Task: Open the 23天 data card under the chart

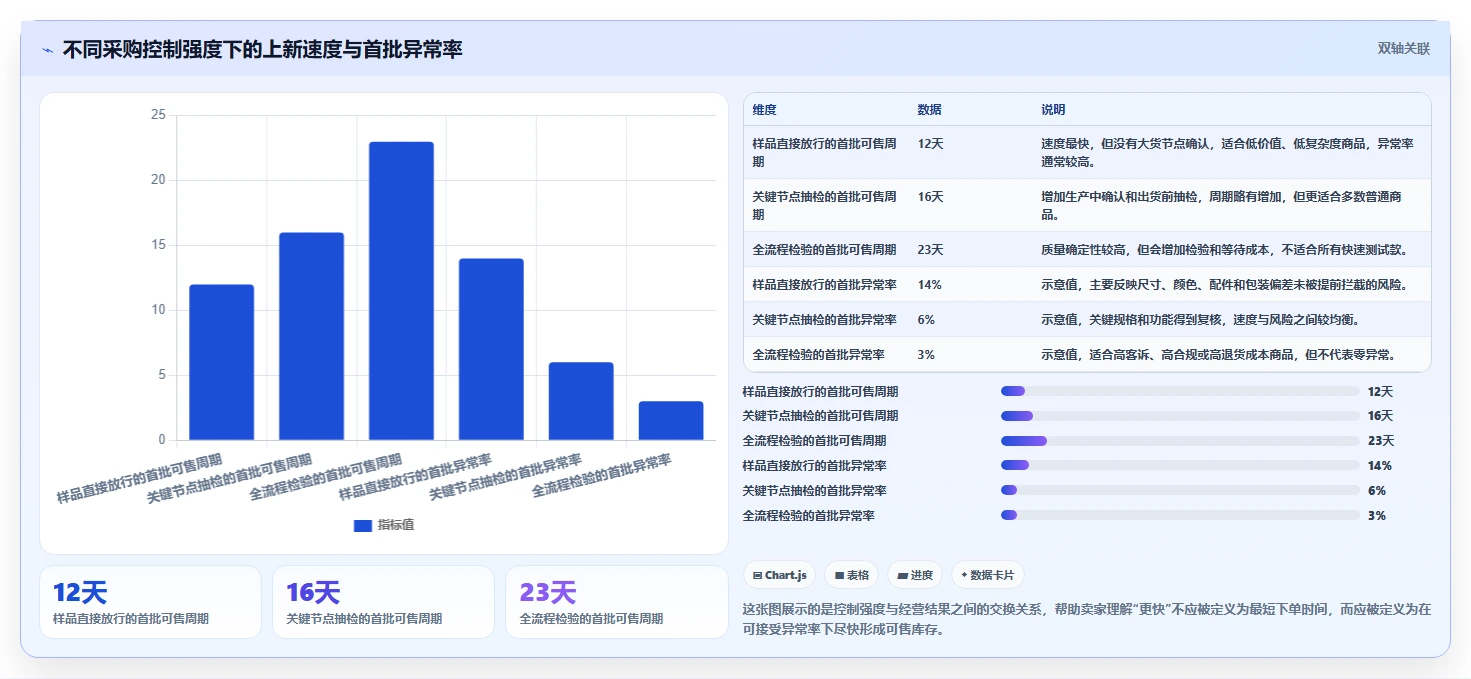Action: (617, 602)
